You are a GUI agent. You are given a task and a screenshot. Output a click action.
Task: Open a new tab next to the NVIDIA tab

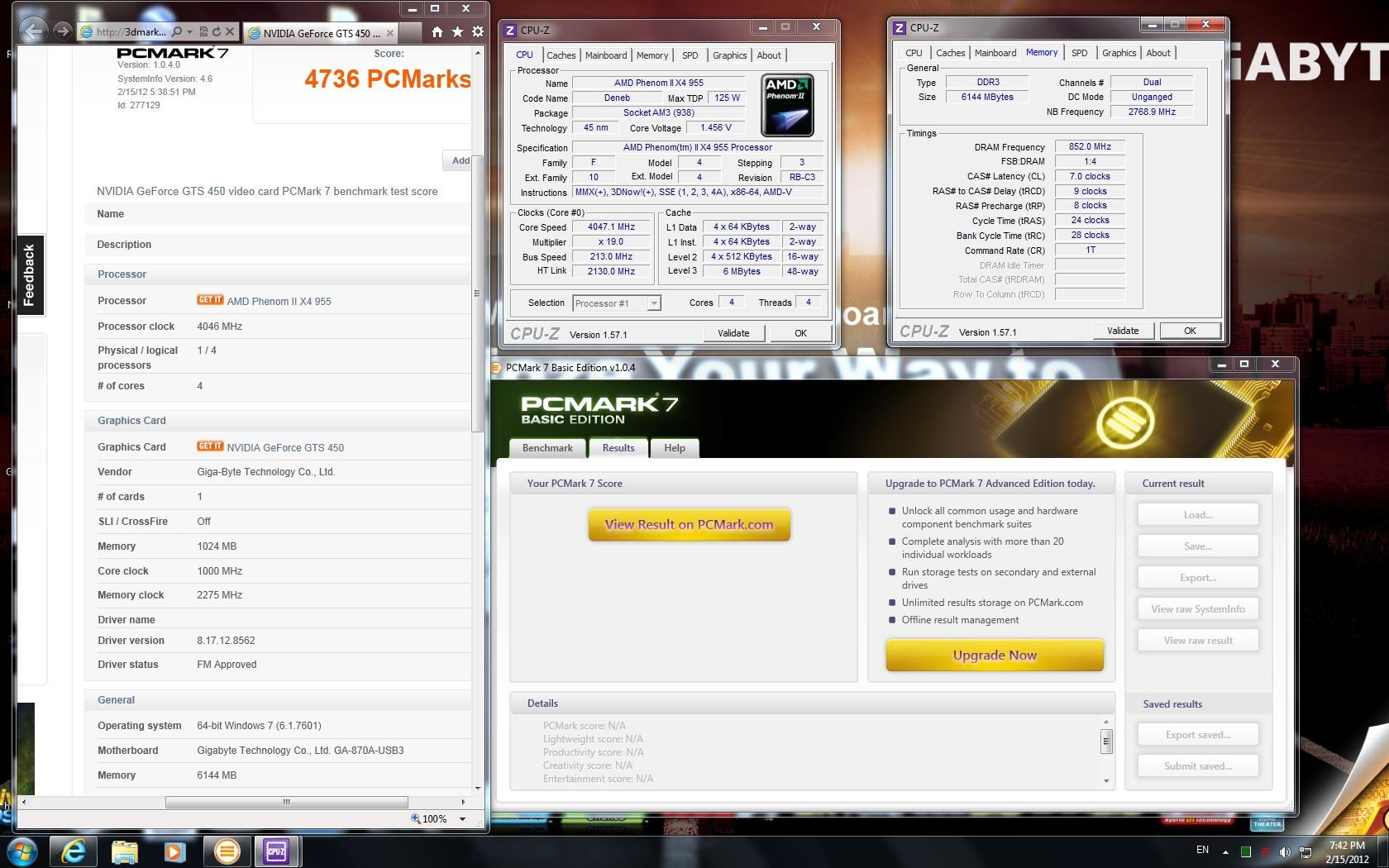[408, 33]
